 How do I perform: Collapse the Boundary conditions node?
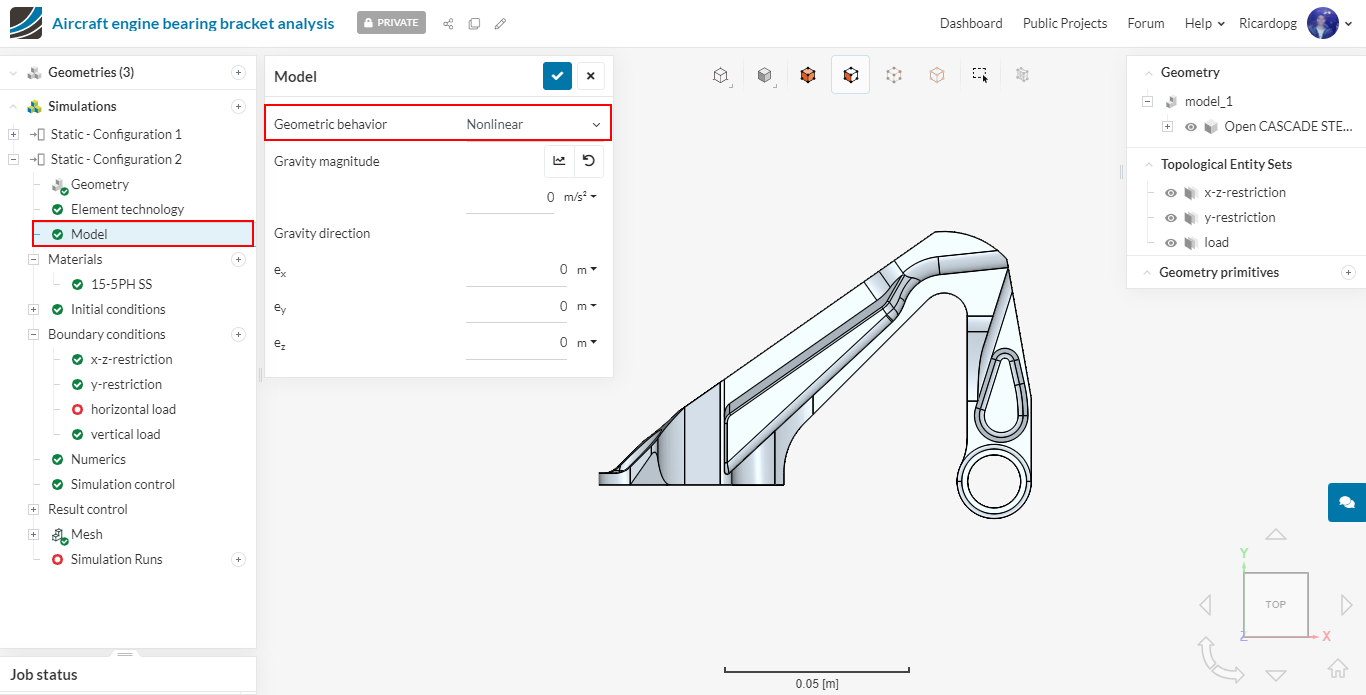(34, 335)
